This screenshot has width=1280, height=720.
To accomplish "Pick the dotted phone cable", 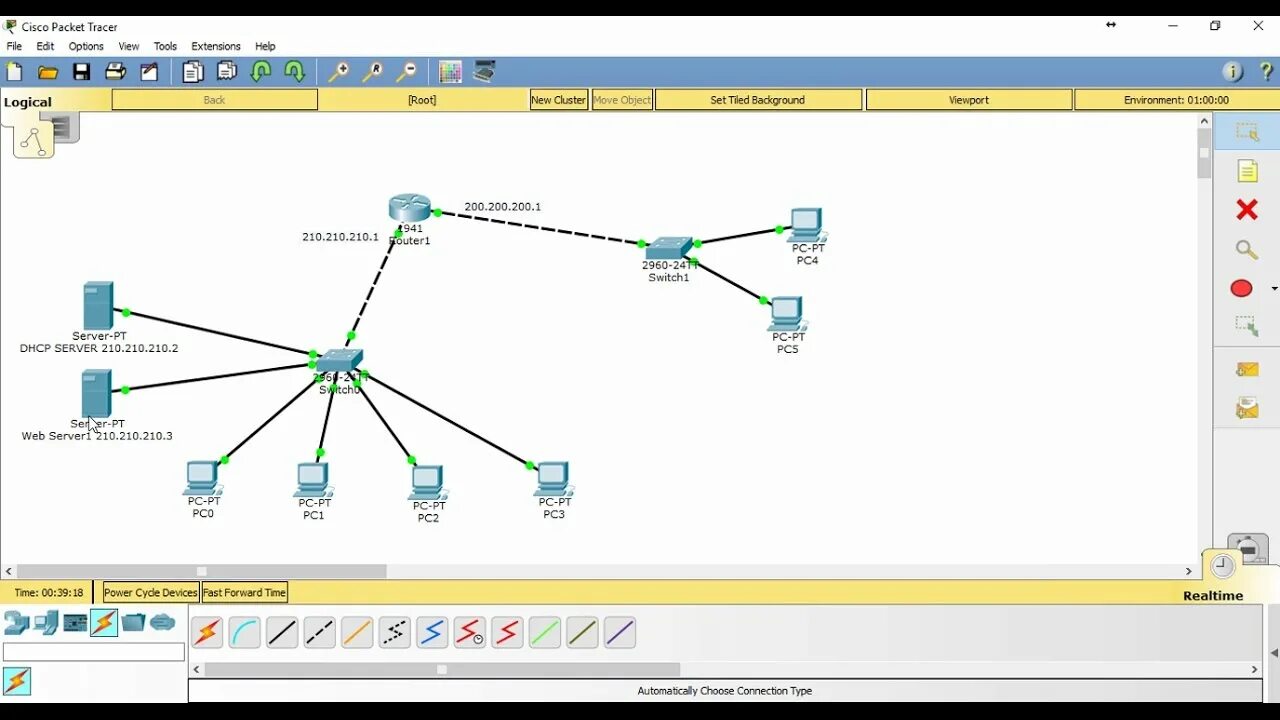I will pyautogui.click(x=394, y=632).
